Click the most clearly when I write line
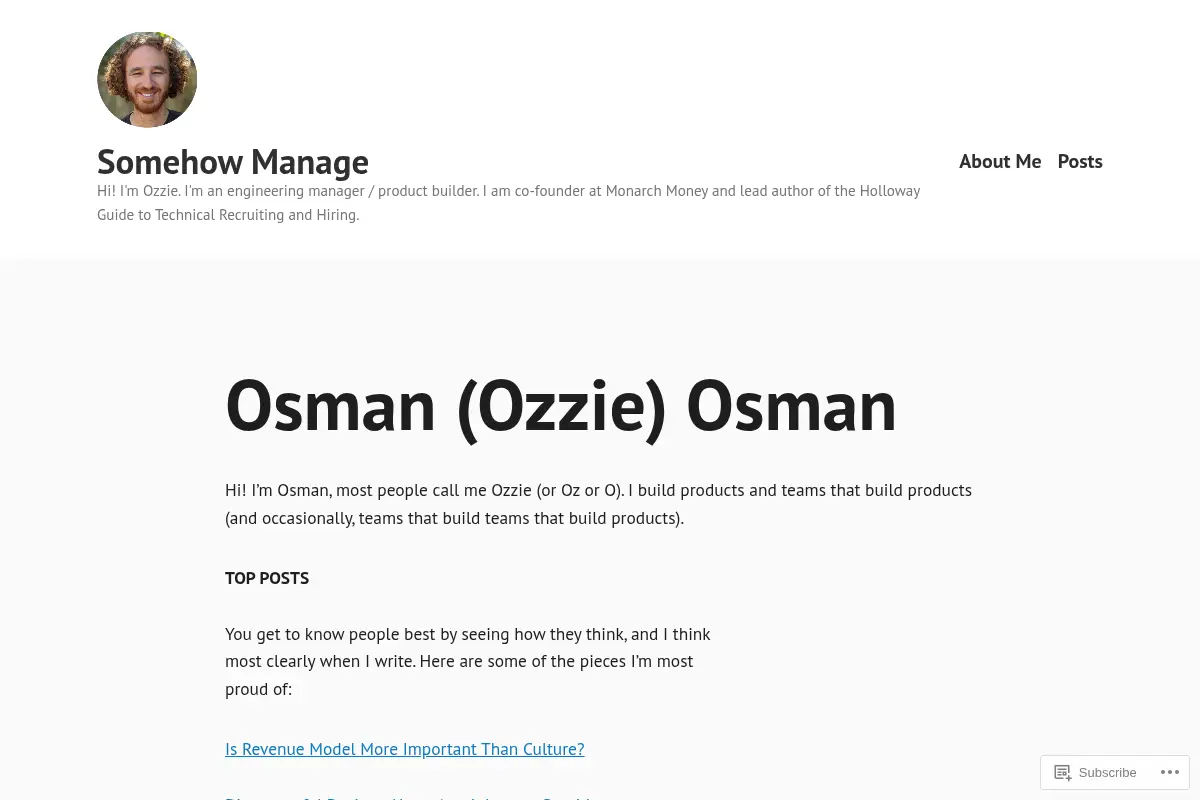The height and width of the screenshot is (800, 1200). tap(459, 661)
